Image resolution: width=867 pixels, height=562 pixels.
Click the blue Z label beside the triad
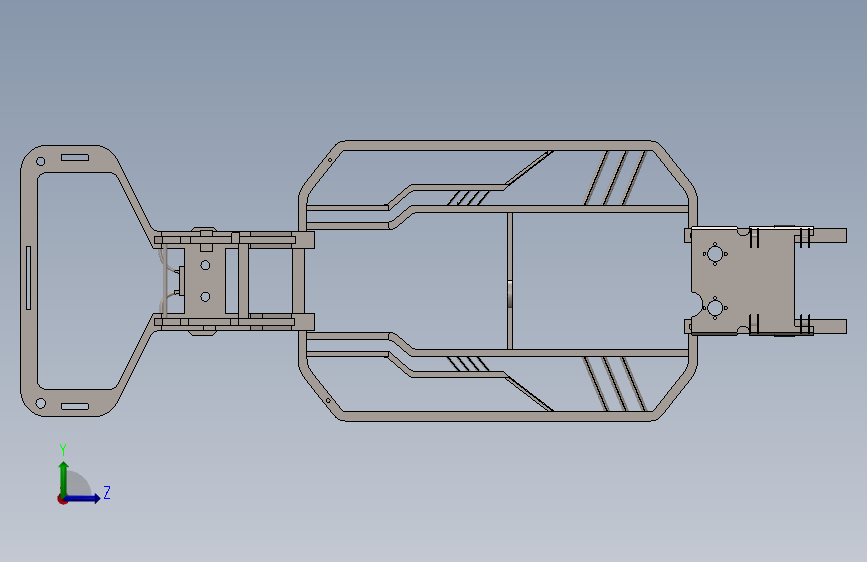coord(107,492)
